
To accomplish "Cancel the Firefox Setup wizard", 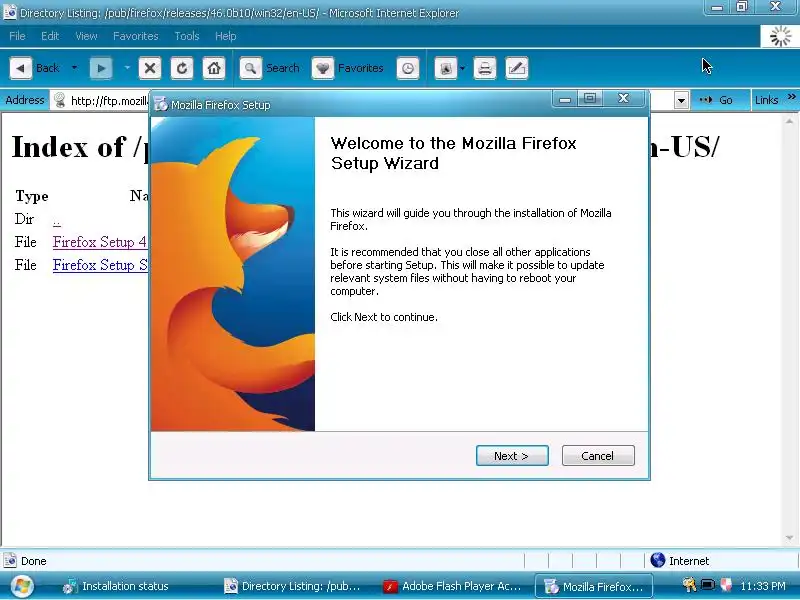I will (x=598, y=456).
